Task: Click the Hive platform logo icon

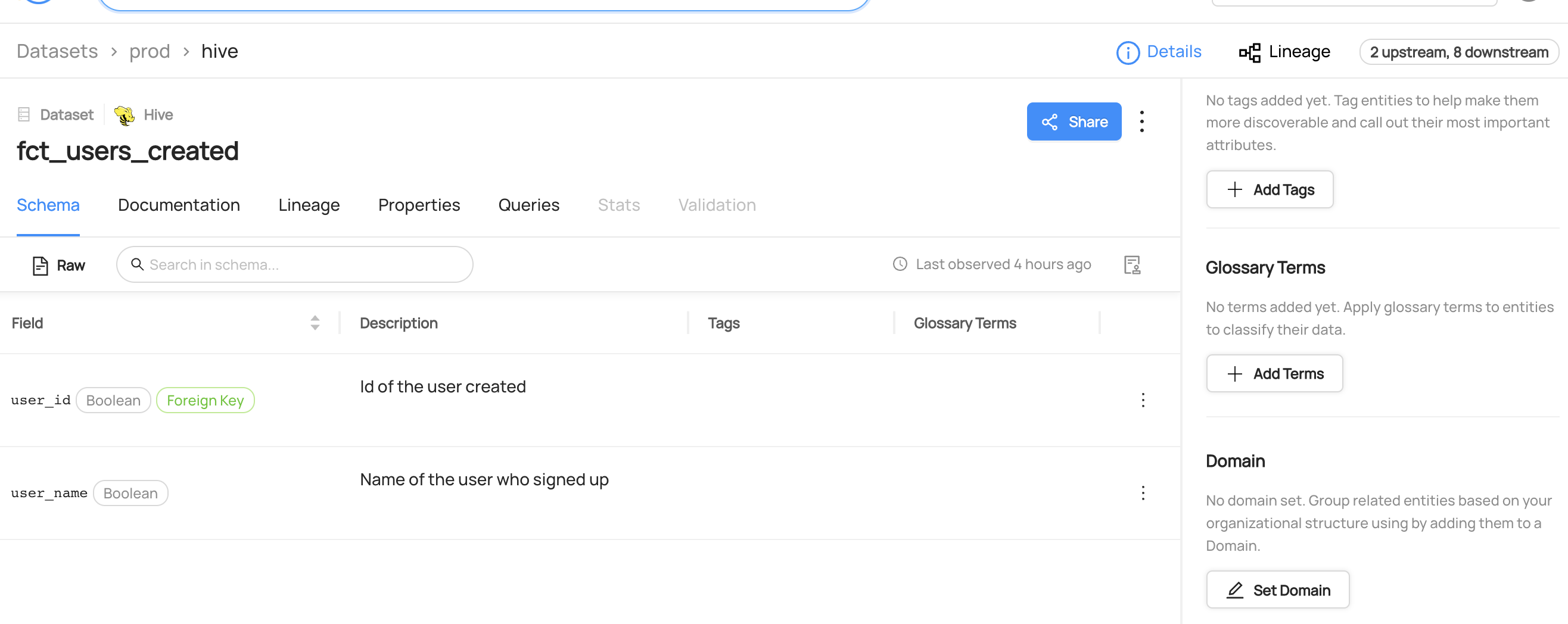Action: (x=124, y=114)
